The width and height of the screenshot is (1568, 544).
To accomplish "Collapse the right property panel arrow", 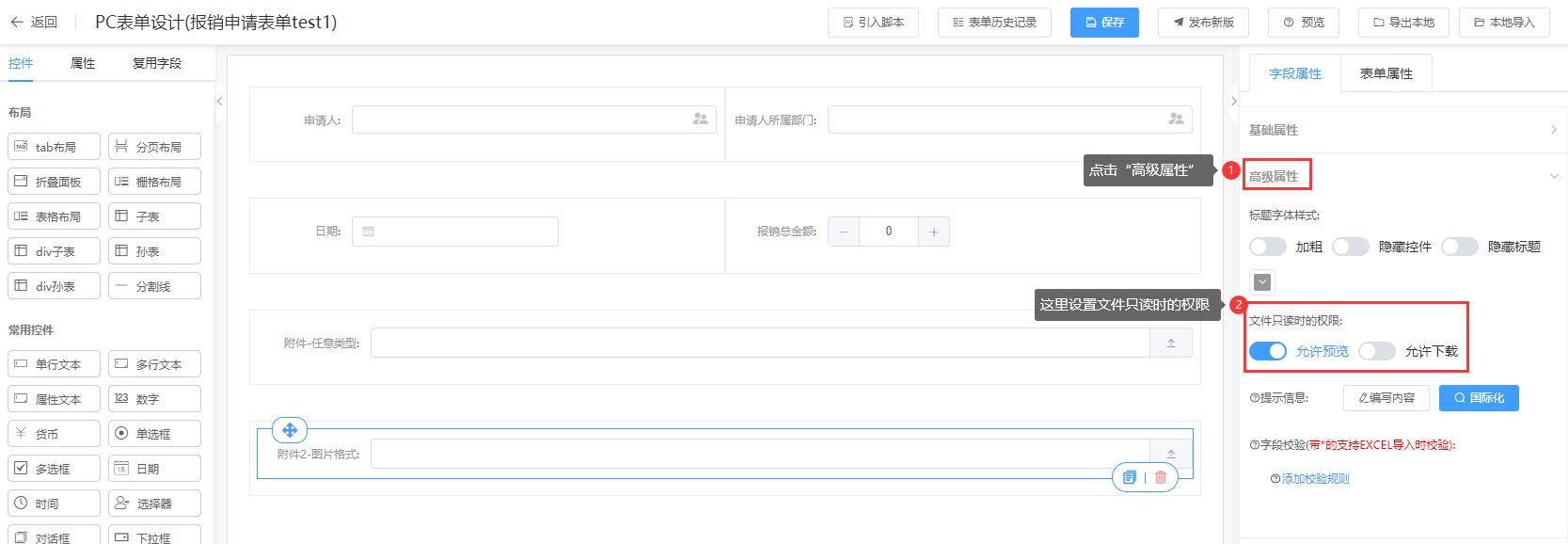I will coord(1233,101).
